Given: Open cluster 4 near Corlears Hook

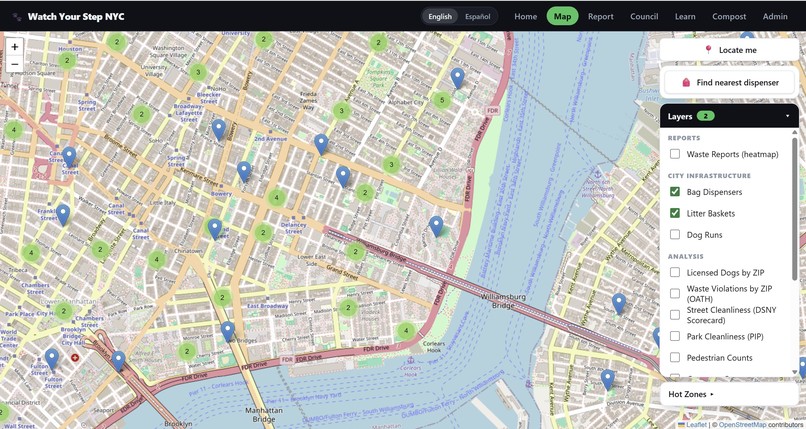Looking at the screenshot, I should click(x=406, y=331).
